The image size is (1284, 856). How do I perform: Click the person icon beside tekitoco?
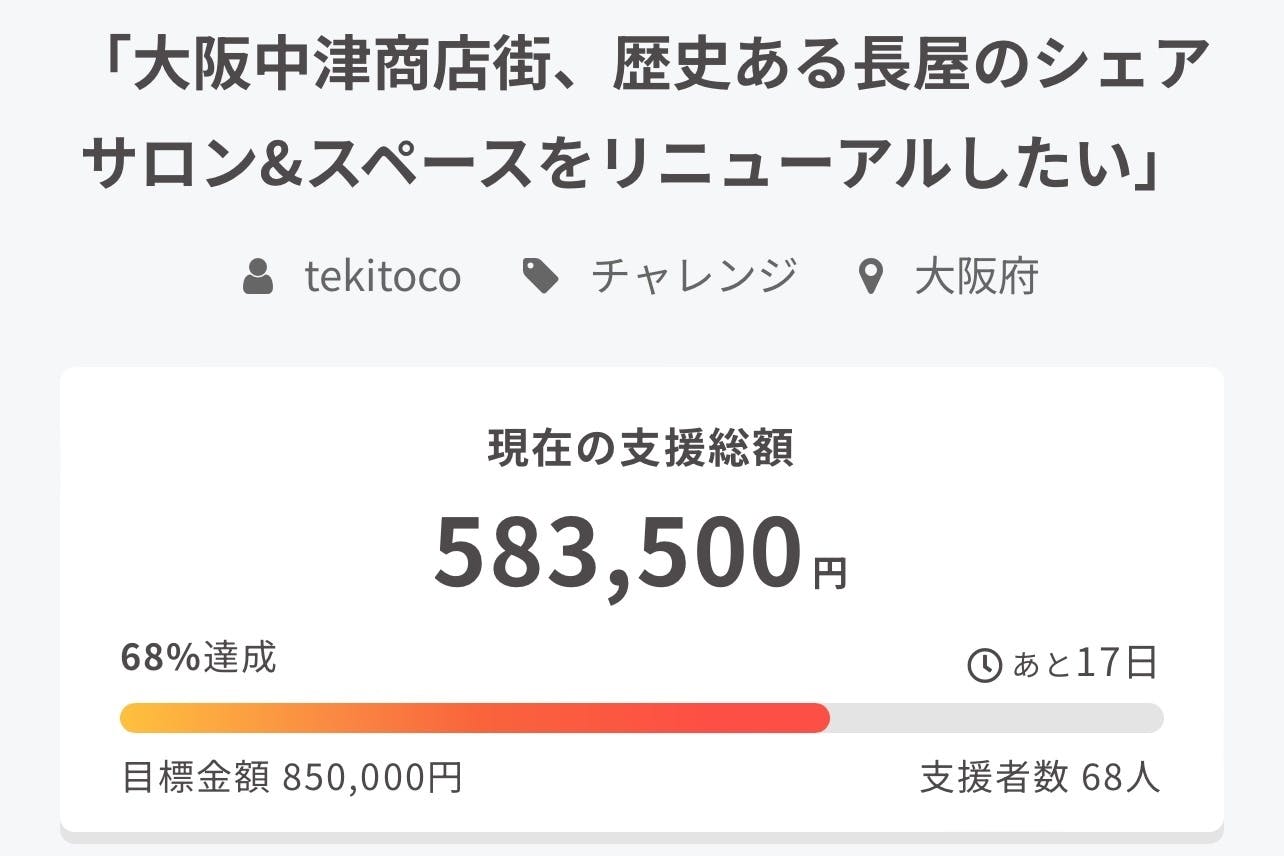click(x=258, y=276)
